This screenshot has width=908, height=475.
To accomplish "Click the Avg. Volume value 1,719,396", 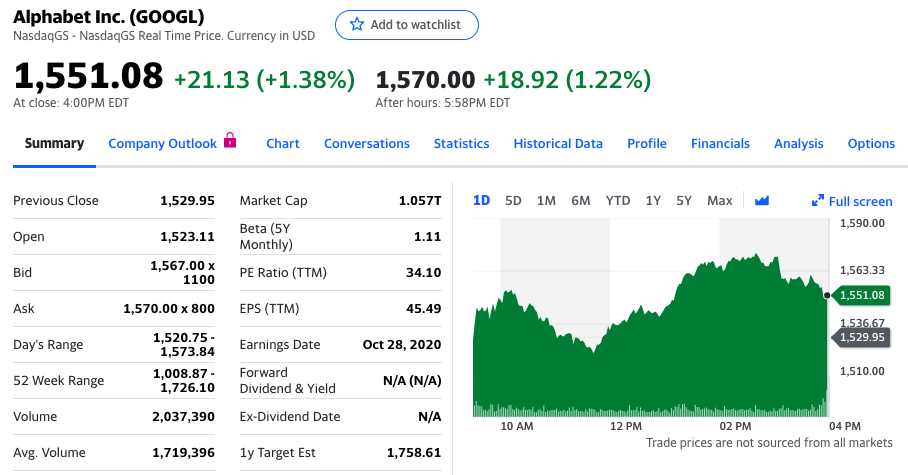I will tap(184, 452).
